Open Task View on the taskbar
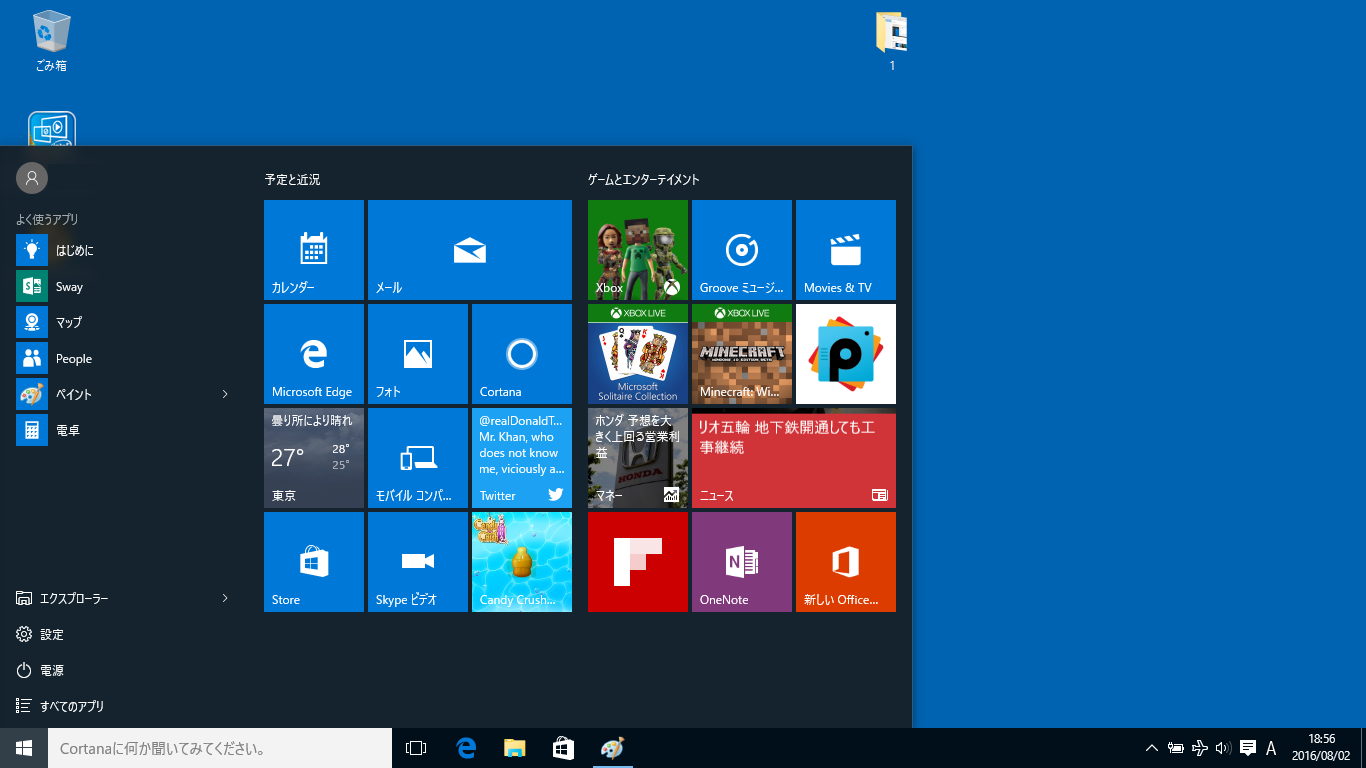The image size is (1366, 768). [416, 748]
